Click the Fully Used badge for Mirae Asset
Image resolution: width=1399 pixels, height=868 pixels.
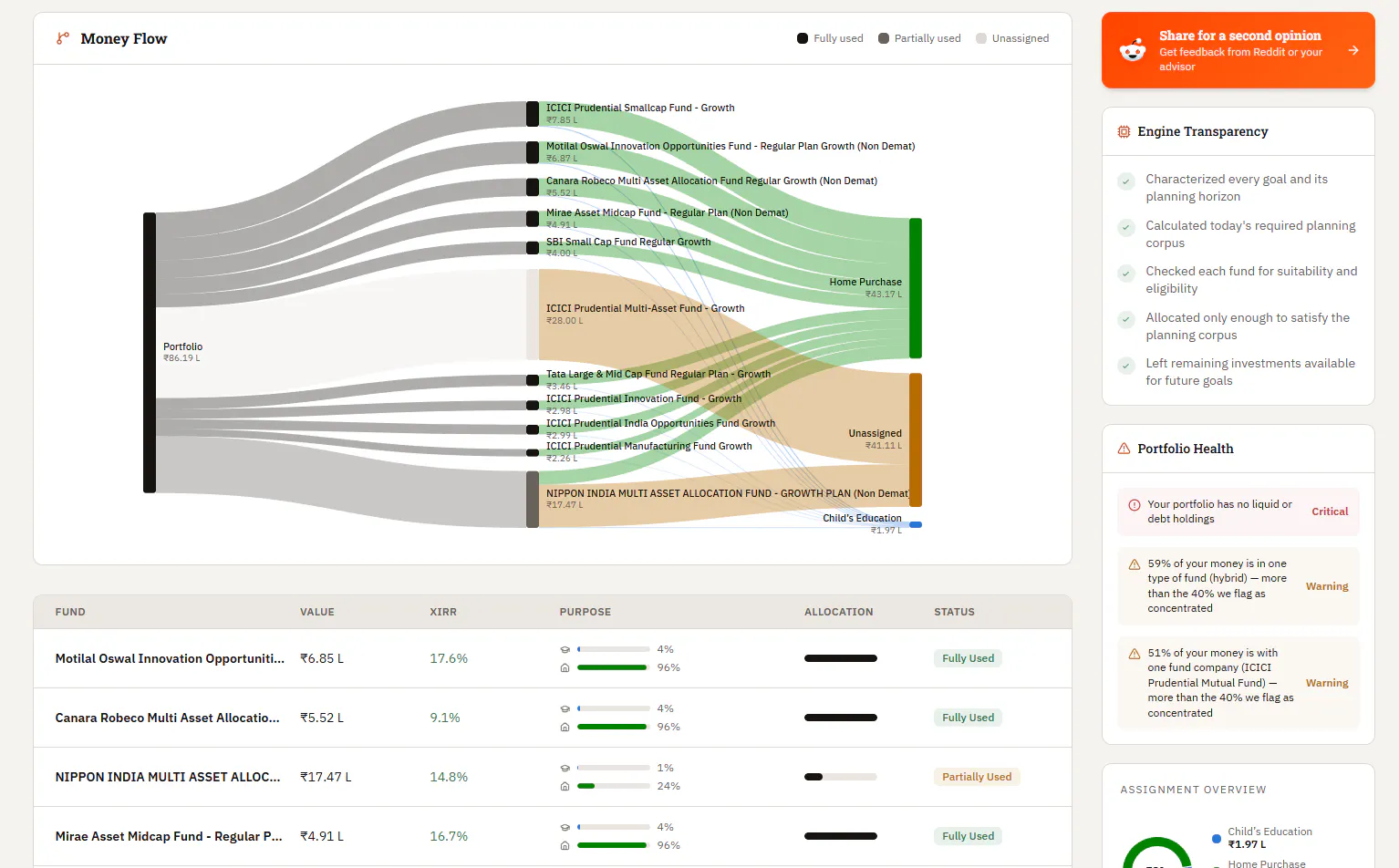[969, 836]
